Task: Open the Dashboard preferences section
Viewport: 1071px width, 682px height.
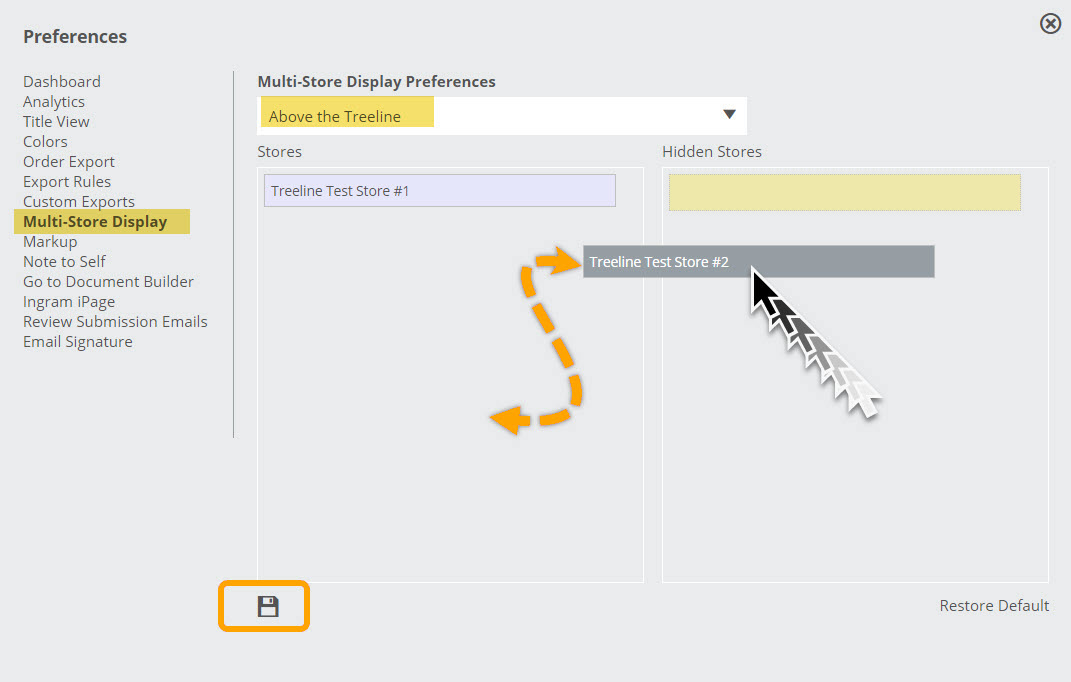Action: (61, 81)
